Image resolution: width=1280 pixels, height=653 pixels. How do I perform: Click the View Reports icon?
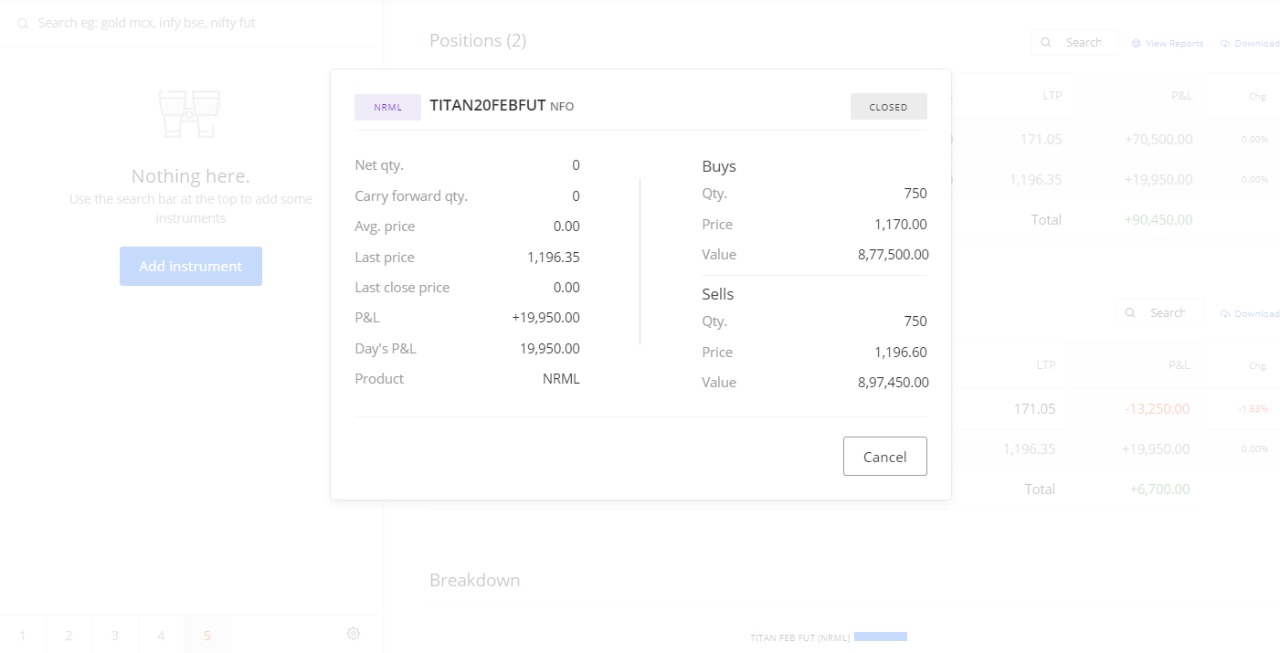coord(1136,44)
